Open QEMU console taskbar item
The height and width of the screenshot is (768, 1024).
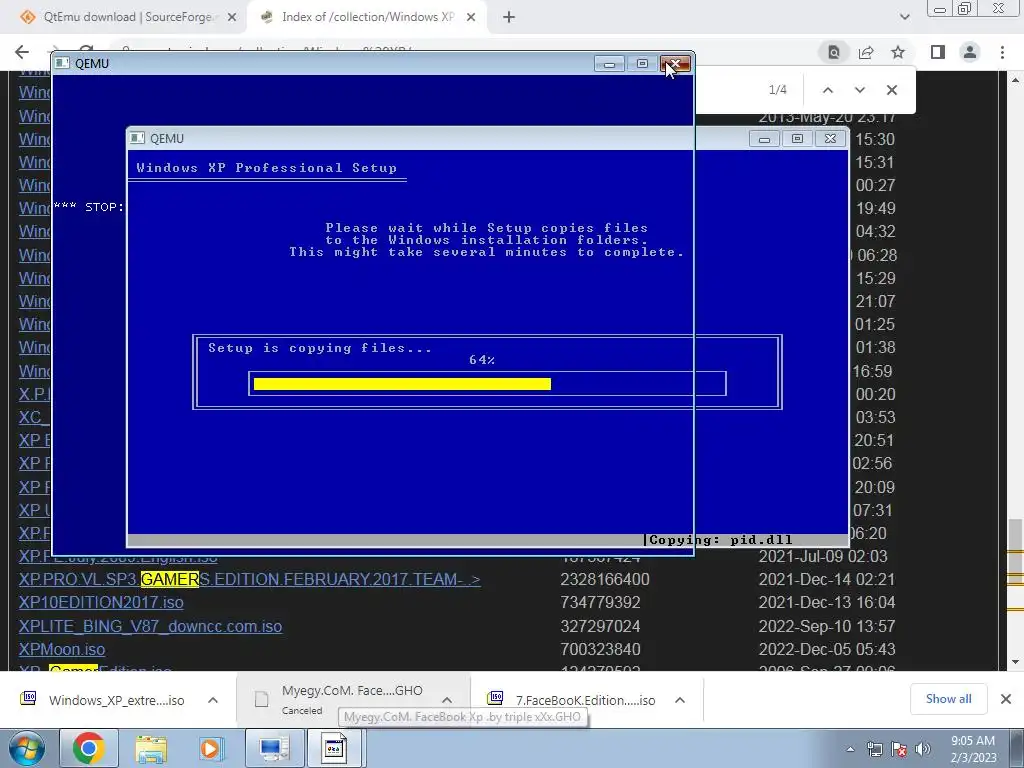click(x=334, y=748)
